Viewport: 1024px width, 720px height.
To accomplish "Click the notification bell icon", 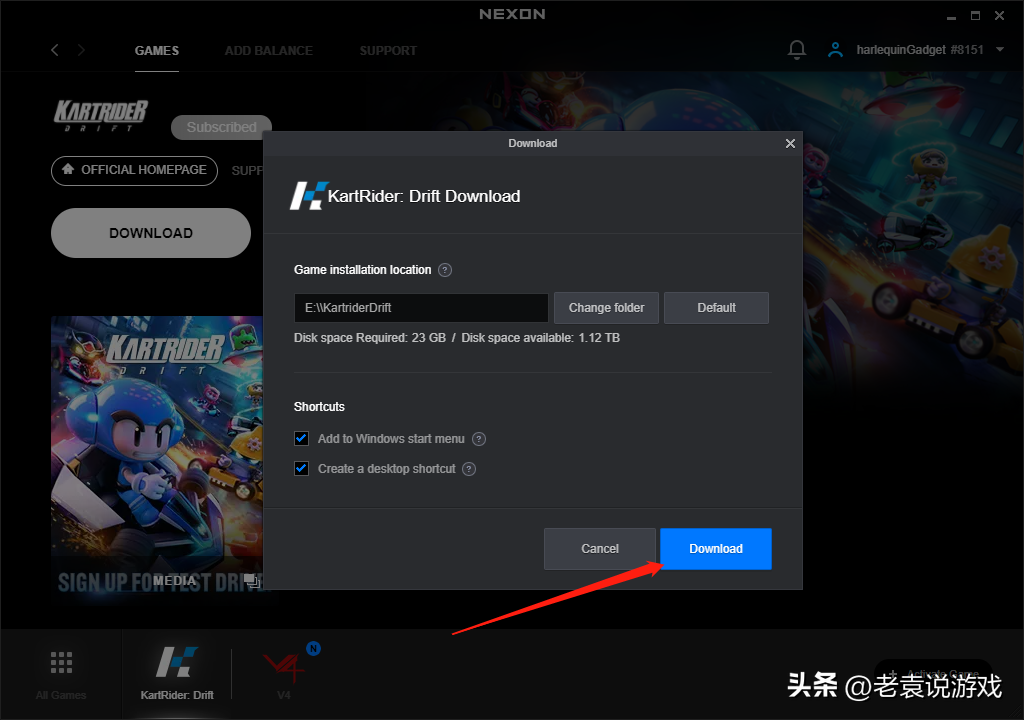I will [797, 49].
